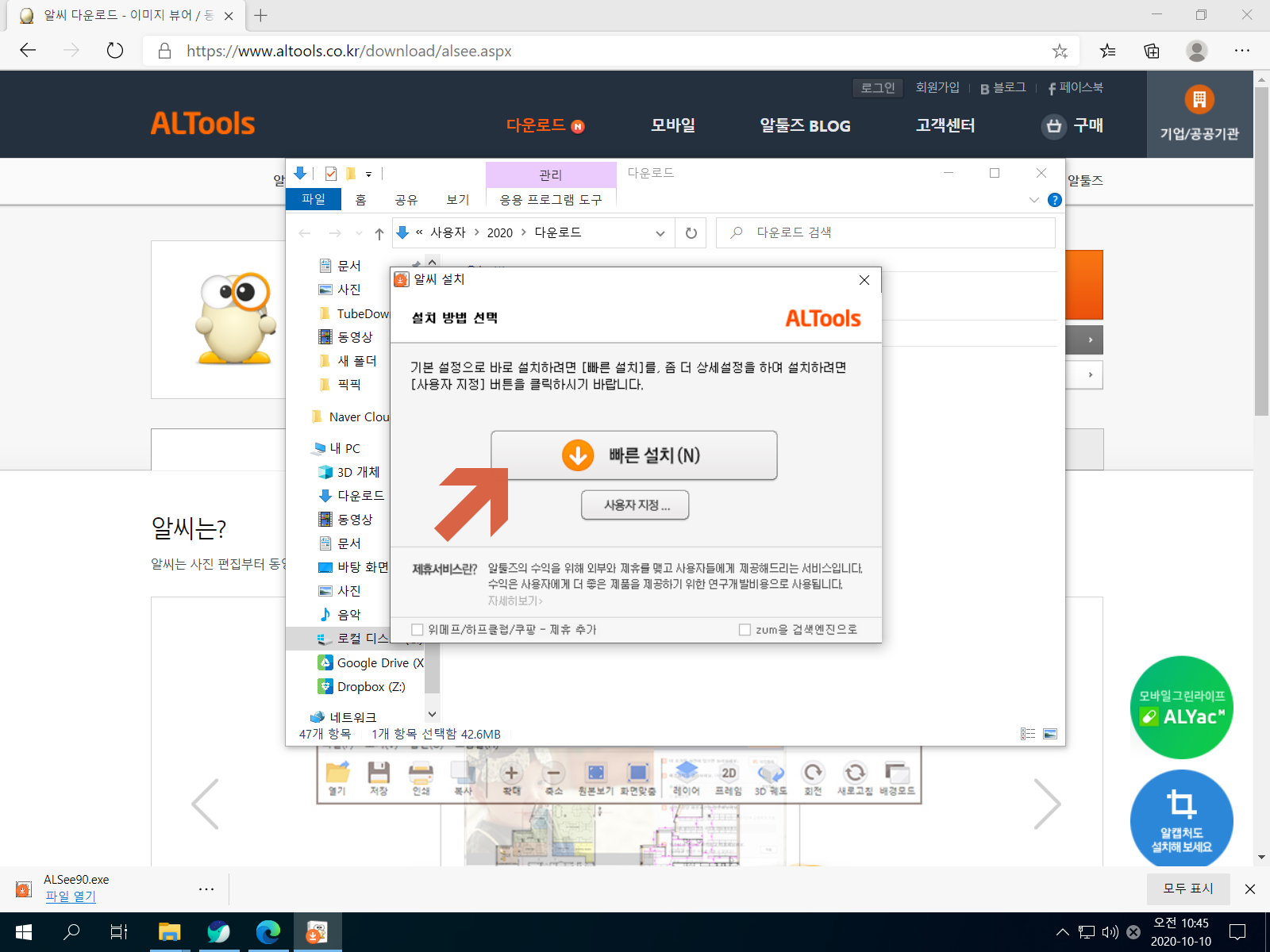Open the recent locations dropdown in Explorer

[359, 233]
